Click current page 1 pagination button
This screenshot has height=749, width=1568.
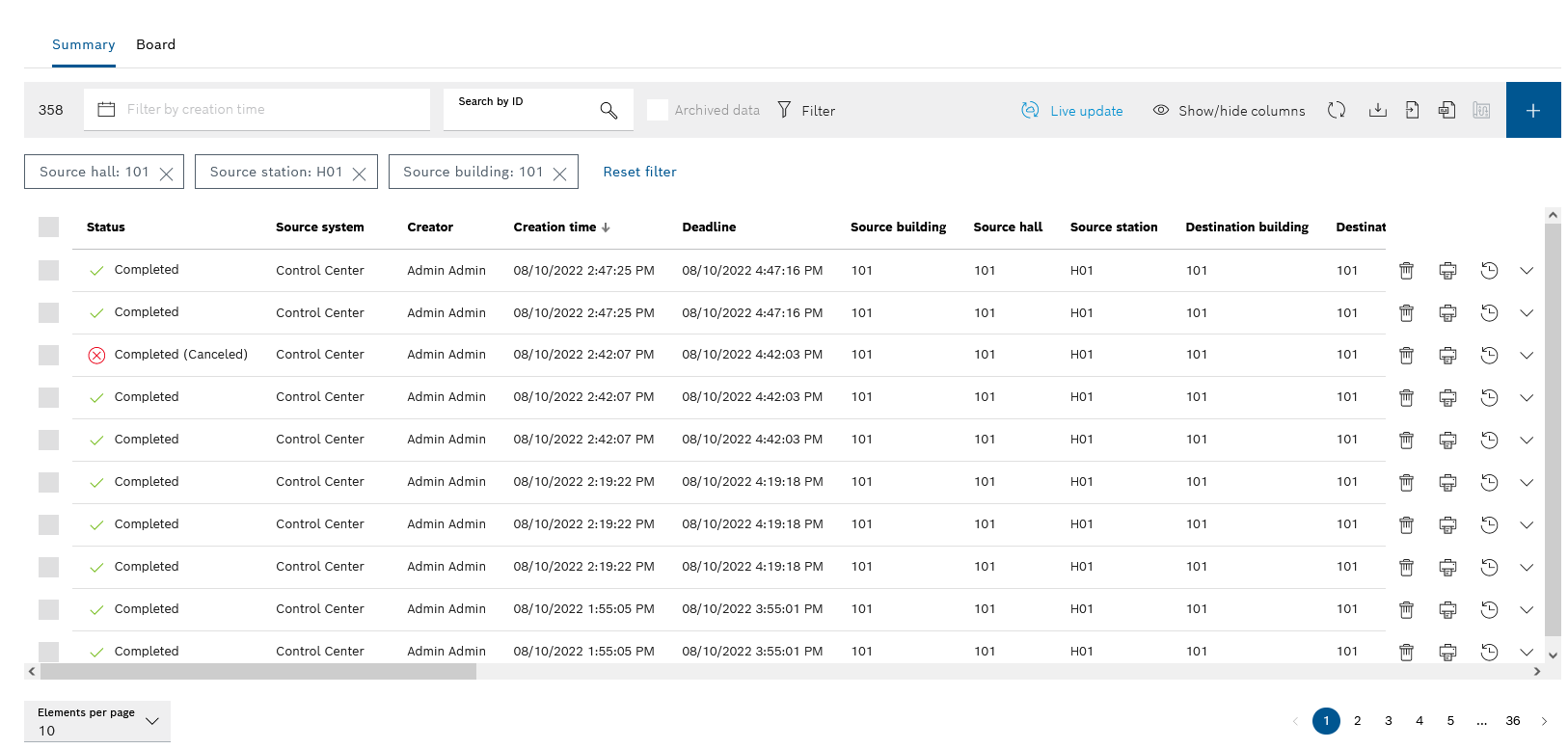[1326, 721]
